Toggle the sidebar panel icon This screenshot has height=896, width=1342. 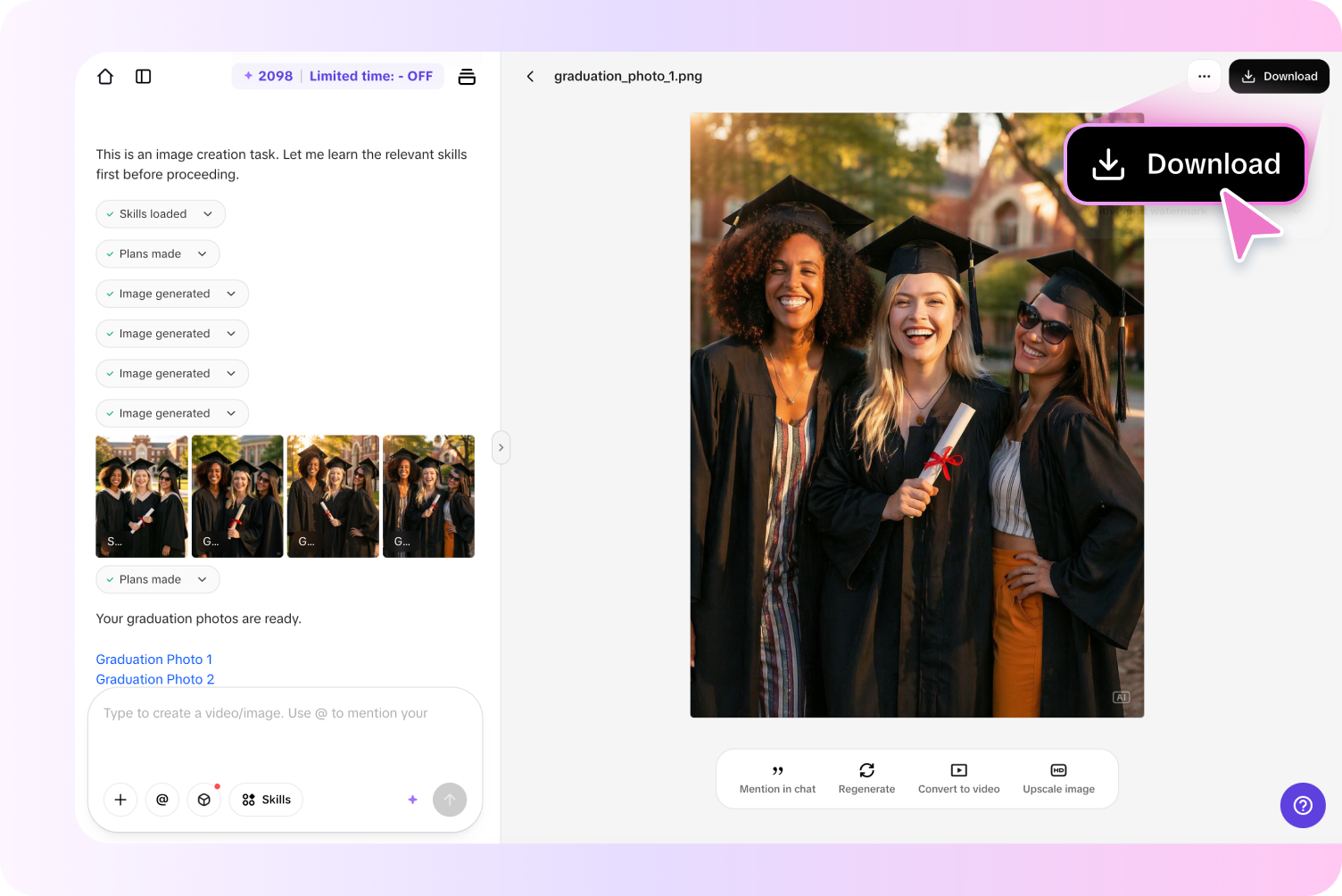click(143, 77)
